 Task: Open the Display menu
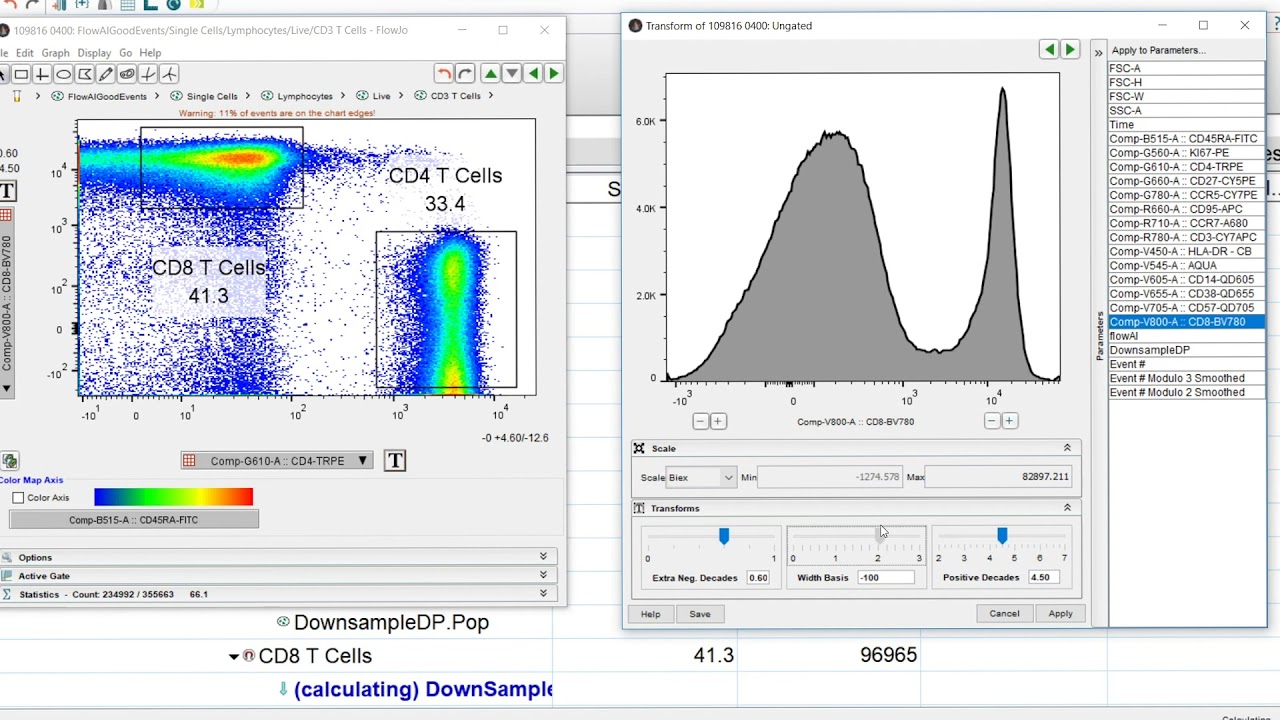94,53
